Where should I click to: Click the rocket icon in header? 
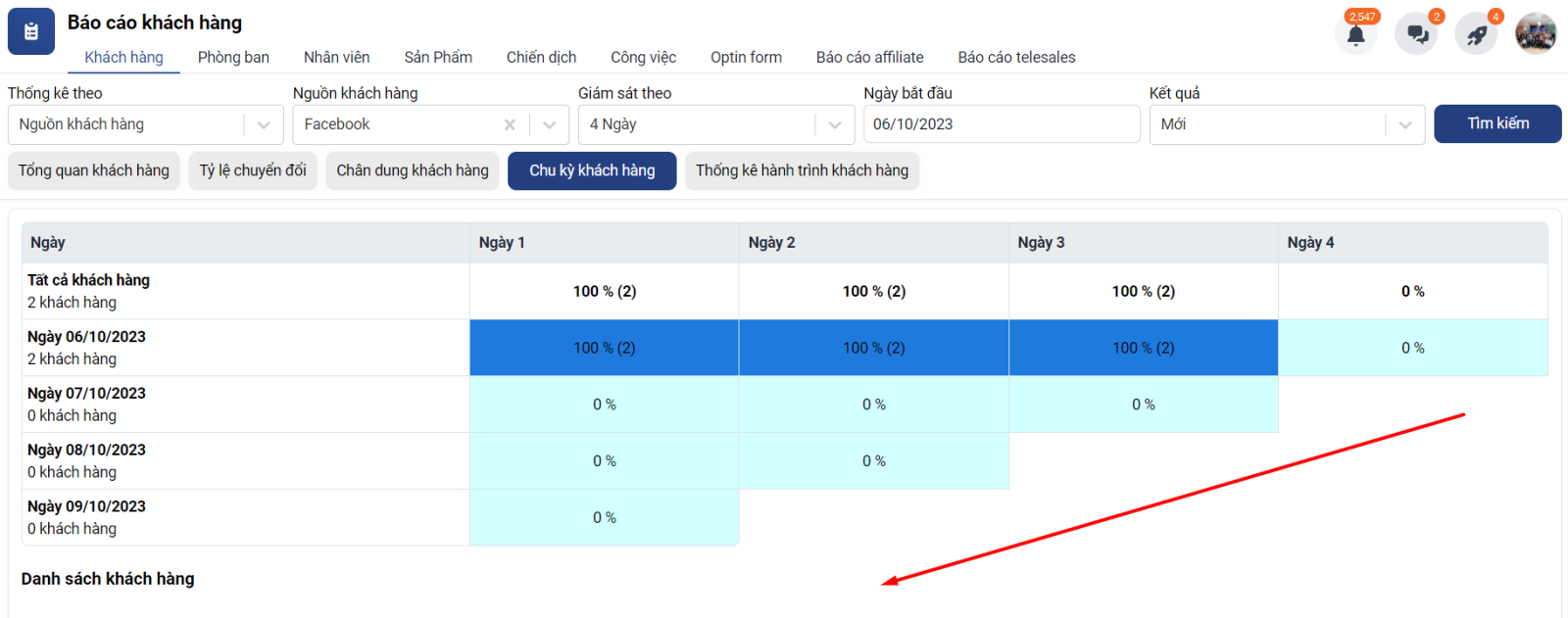pos(1477,35)
